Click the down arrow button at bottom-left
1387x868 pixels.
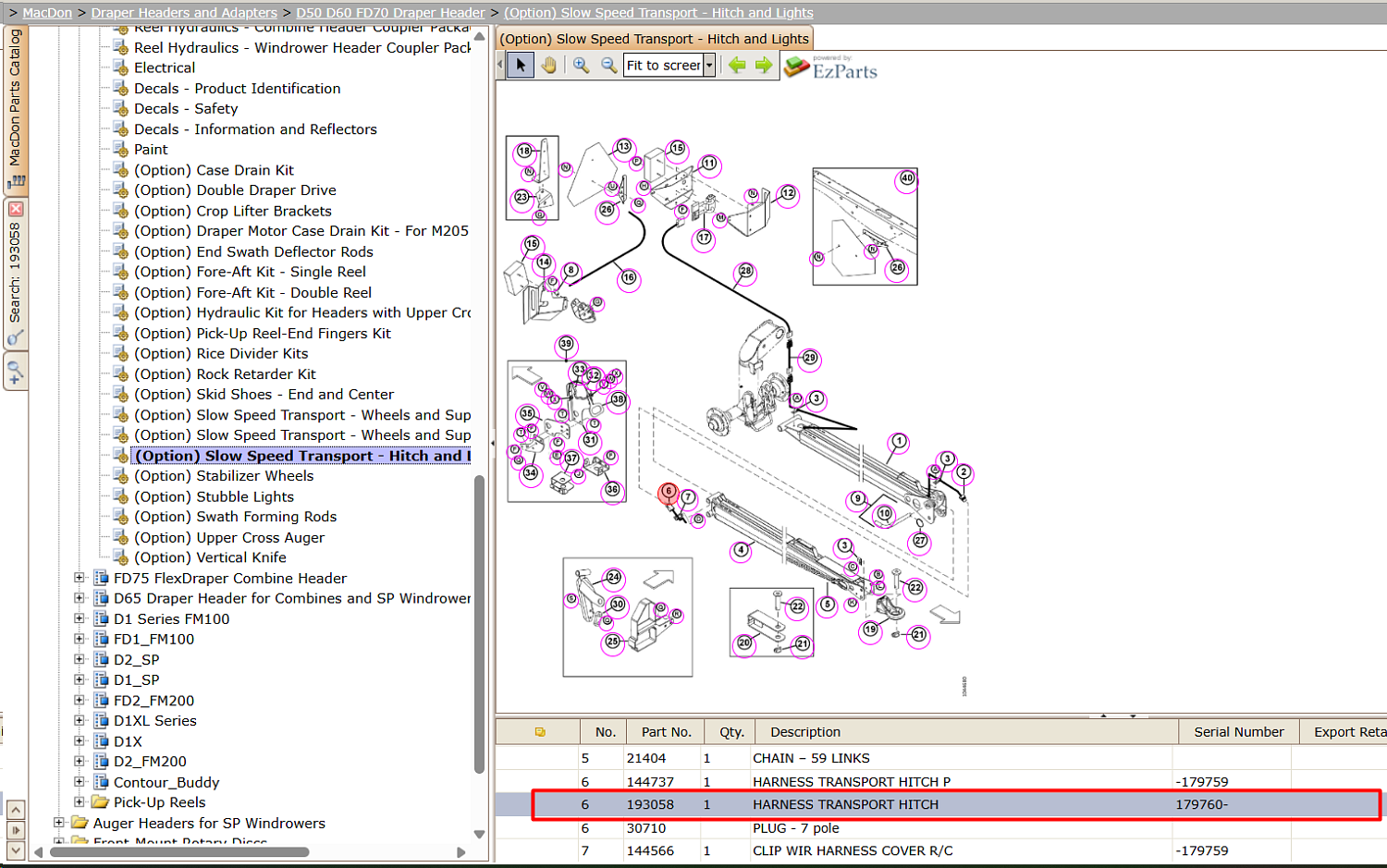(16, 849)
